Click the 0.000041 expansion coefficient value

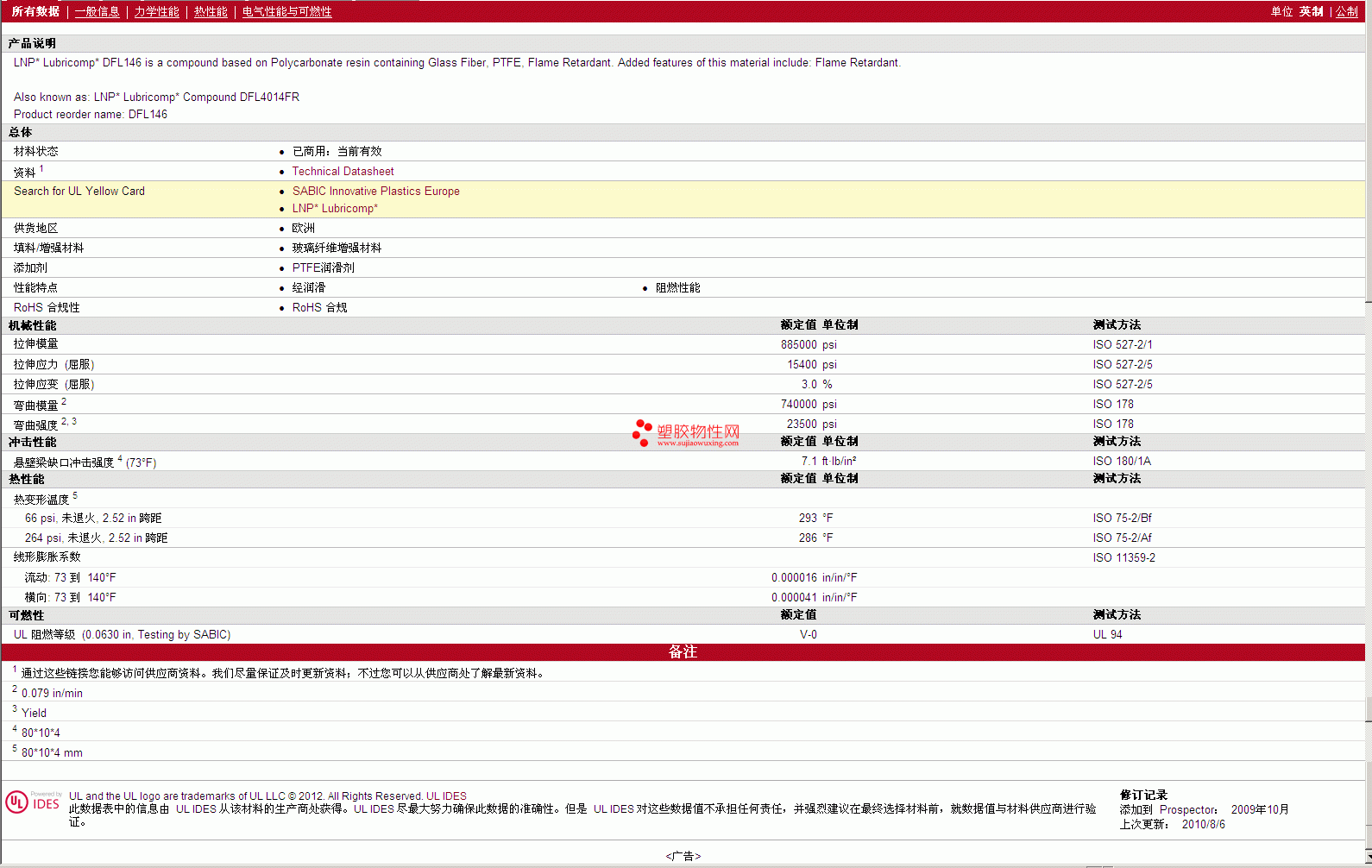[x=794, y=597]
